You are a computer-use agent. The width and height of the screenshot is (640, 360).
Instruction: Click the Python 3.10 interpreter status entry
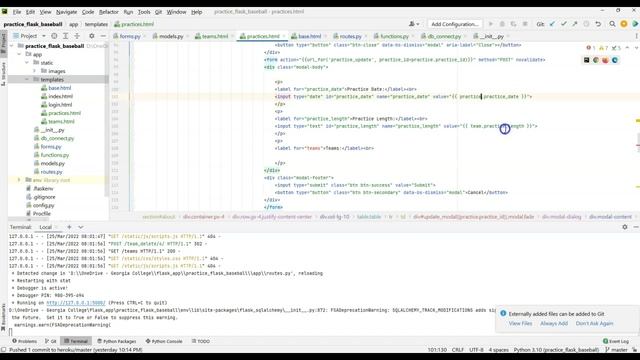(556, 350)
